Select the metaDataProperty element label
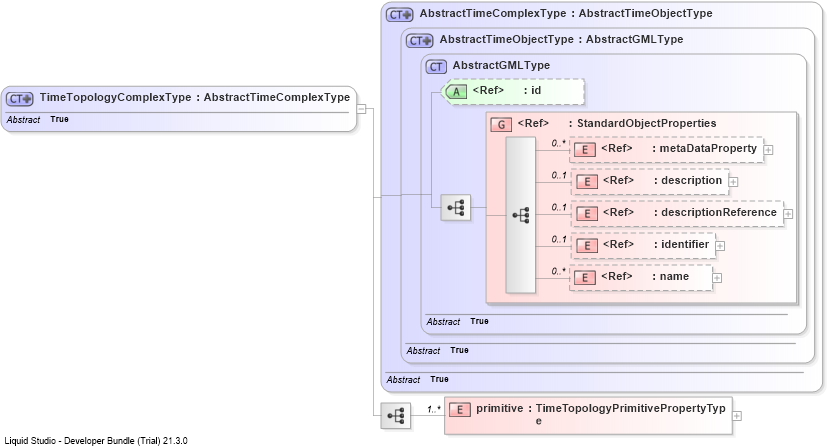Screen dimensions: 827x446 click(x=679, y=149)
